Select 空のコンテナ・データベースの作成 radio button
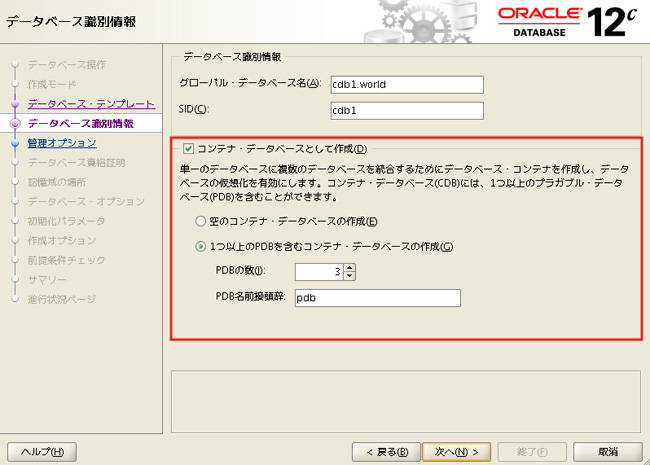Screen dimensions: 650x465 (x=201, y=220)
